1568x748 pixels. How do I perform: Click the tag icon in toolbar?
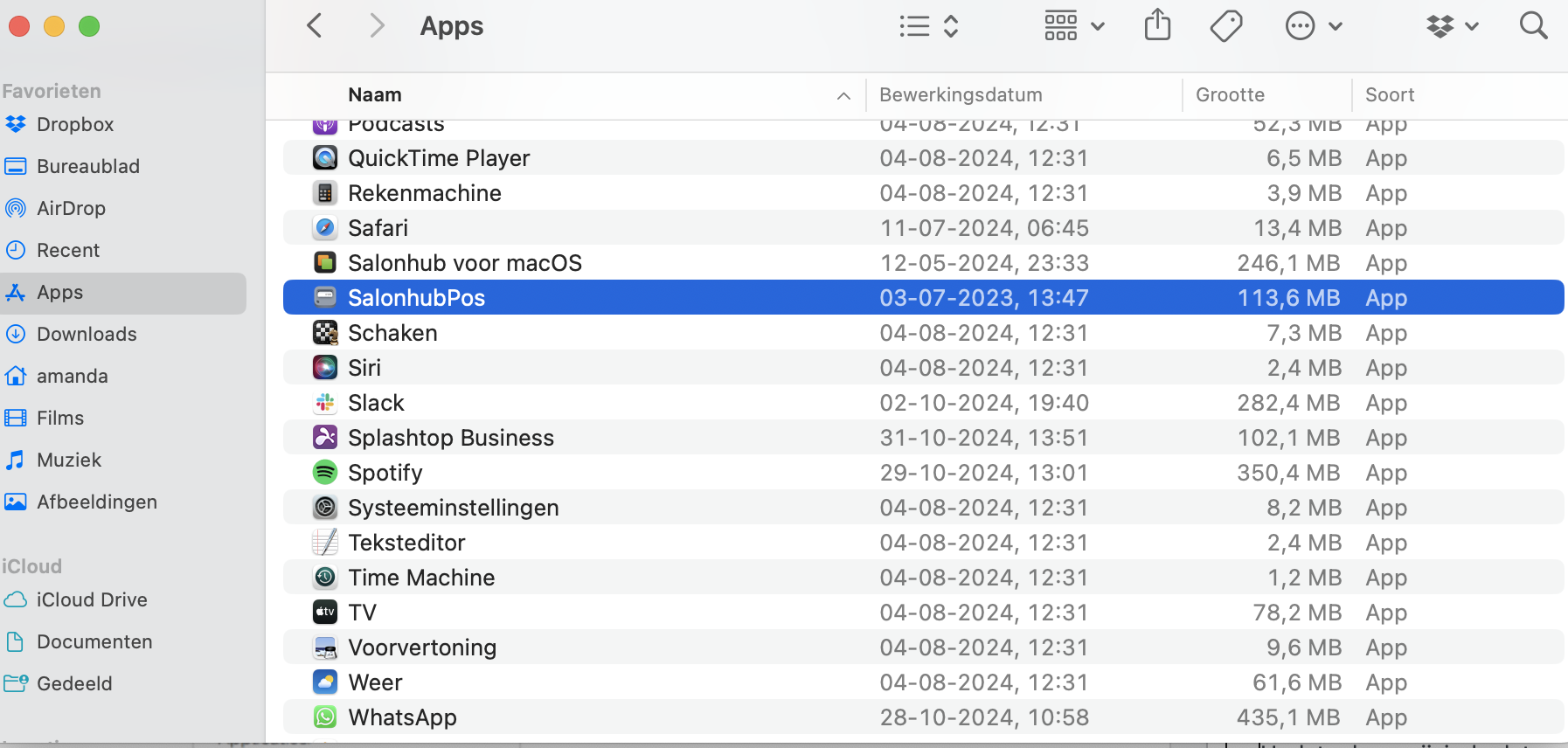[x=1226, y=26]
